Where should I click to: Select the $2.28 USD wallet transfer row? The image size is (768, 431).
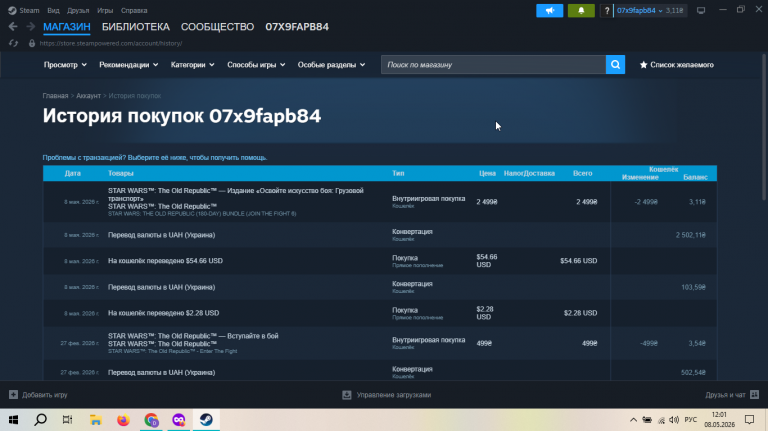pyautogui.click(x=380, y=313)
